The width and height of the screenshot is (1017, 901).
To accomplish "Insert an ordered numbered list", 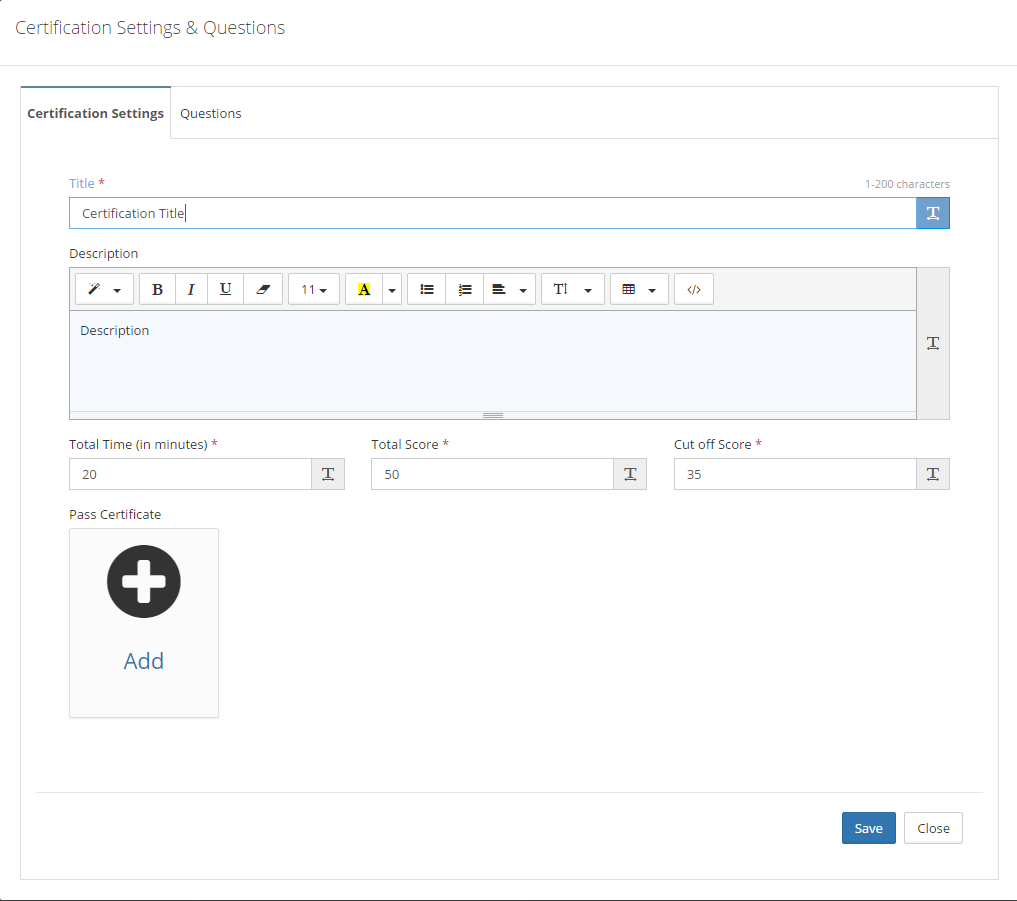I will click(x=464, y=289).
